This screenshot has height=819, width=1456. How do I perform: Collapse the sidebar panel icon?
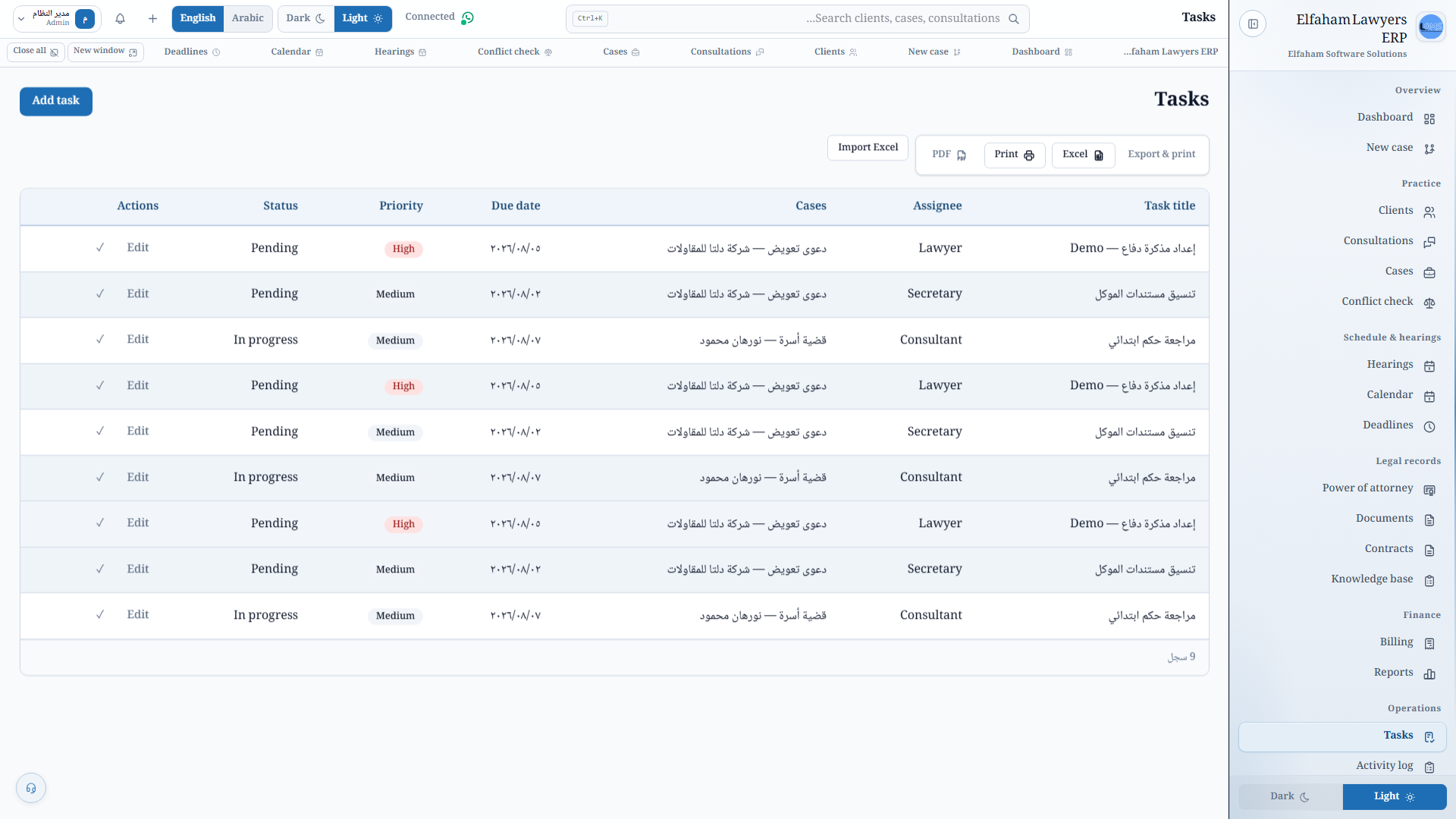(x=1253, y=24)
